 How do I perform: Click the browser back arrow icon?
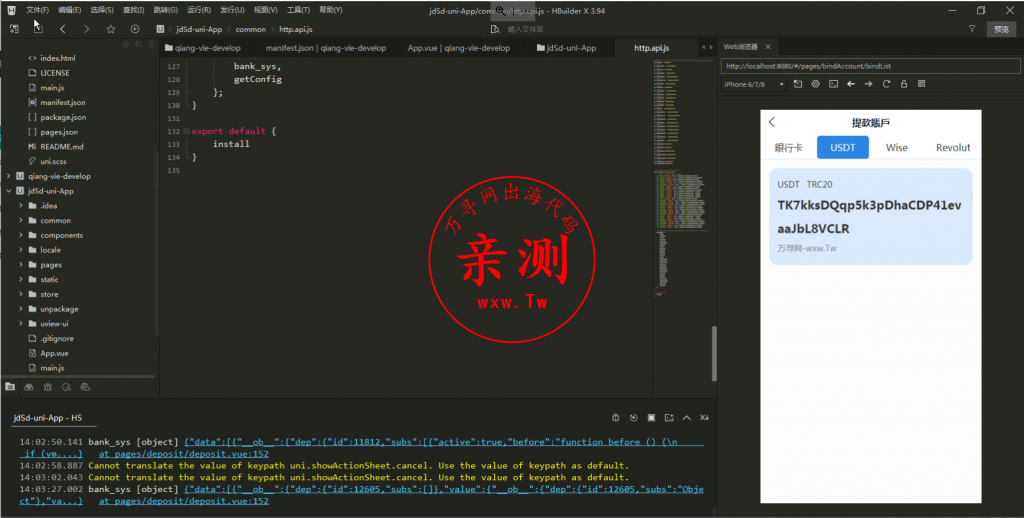850,84
